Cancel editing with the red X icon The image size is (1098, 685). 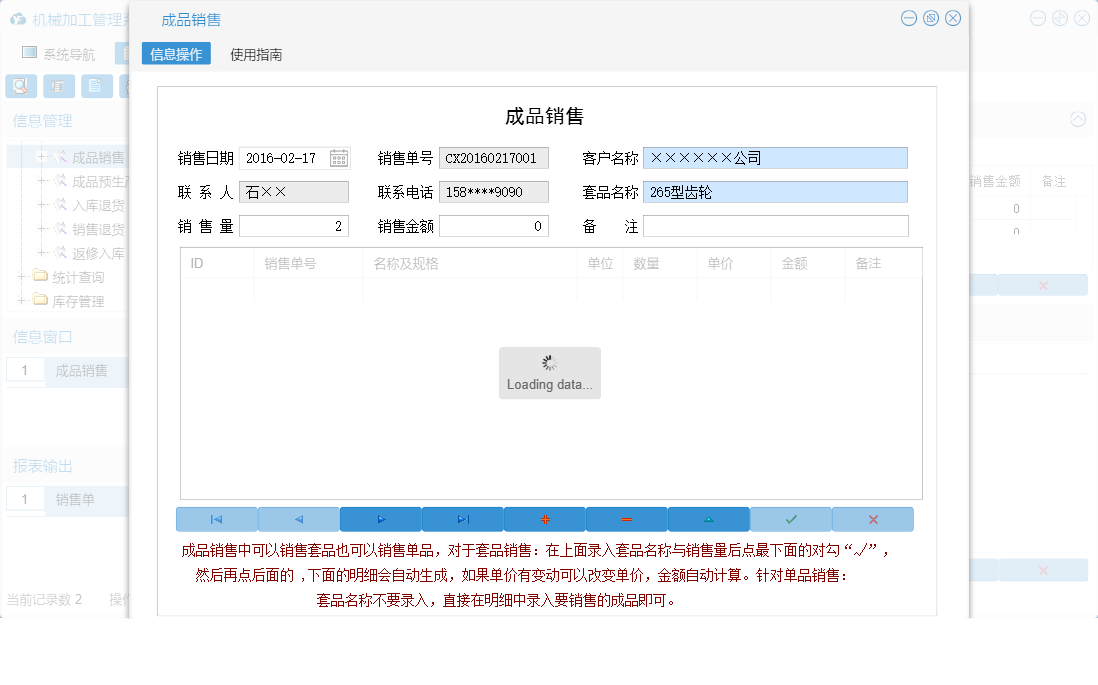[x=871, y=518]
